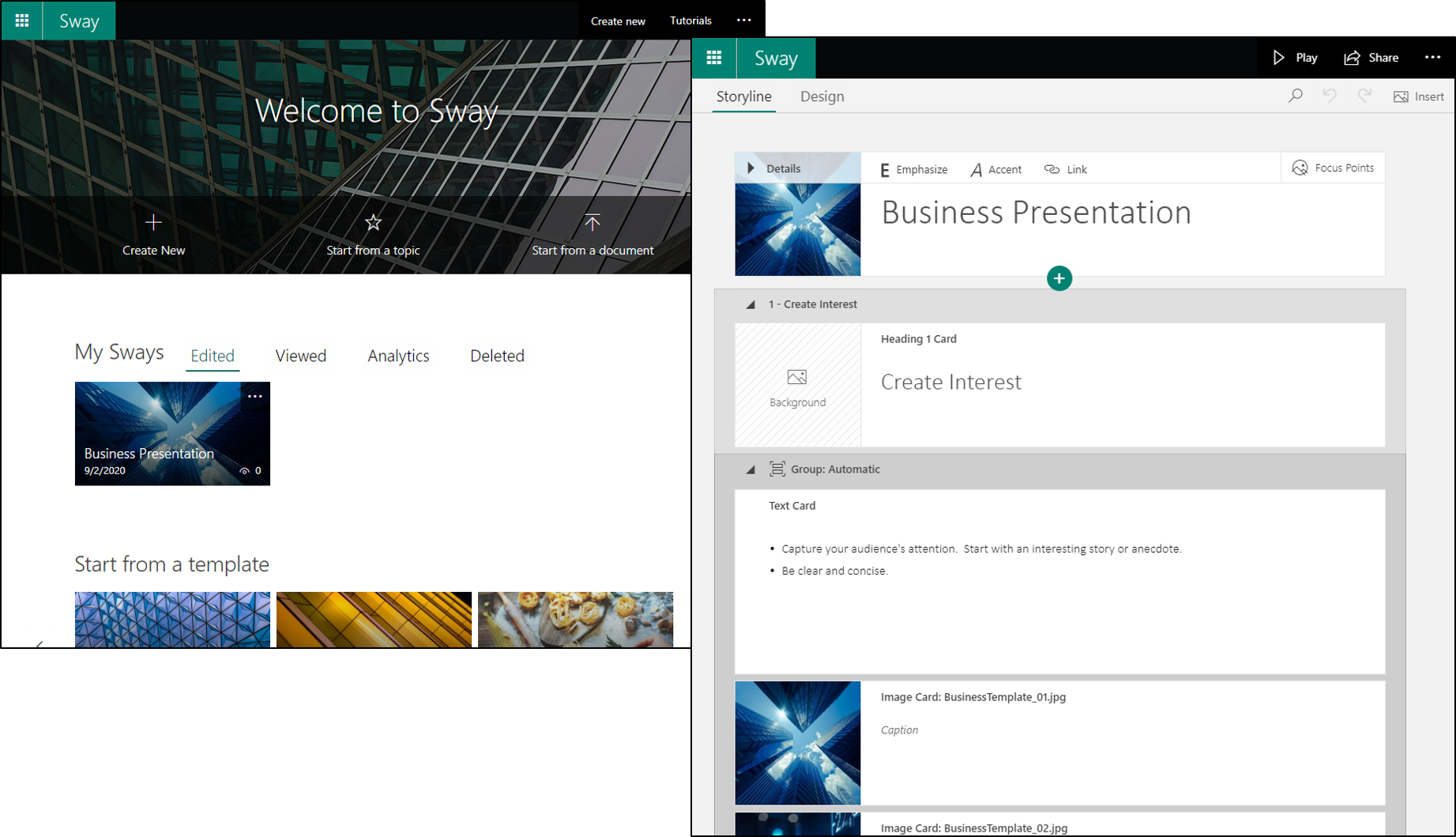1456x837 pixels.
Task: Open Focus Points for the title image
Action: (1333, 168)
